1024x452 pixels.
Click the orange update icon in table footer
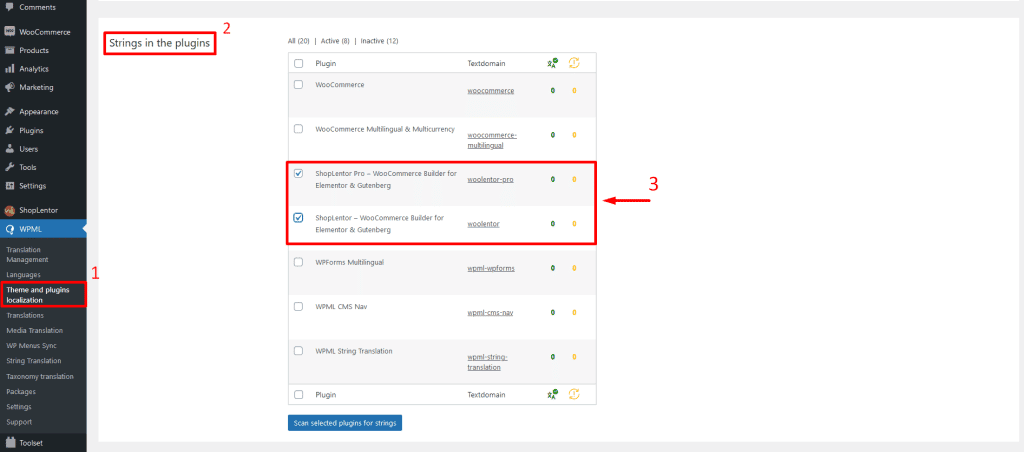coord(574,394)
